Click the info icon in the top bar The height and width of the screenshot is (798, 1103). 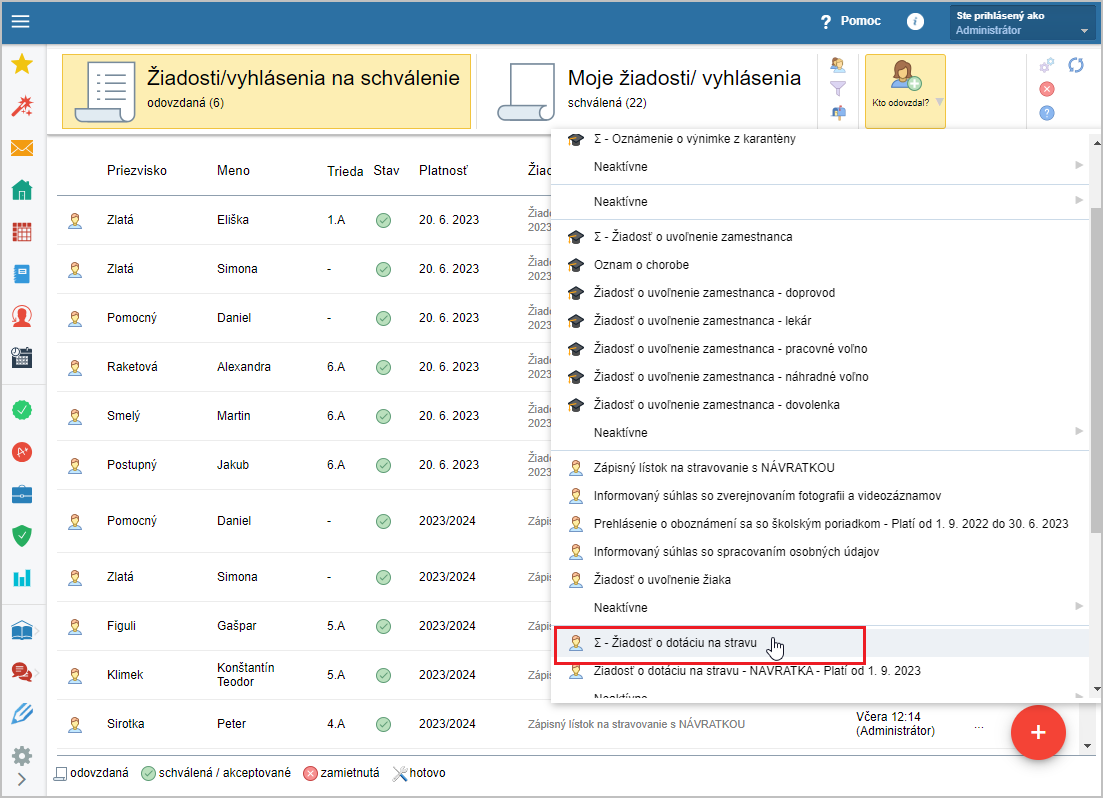point(915,21)
